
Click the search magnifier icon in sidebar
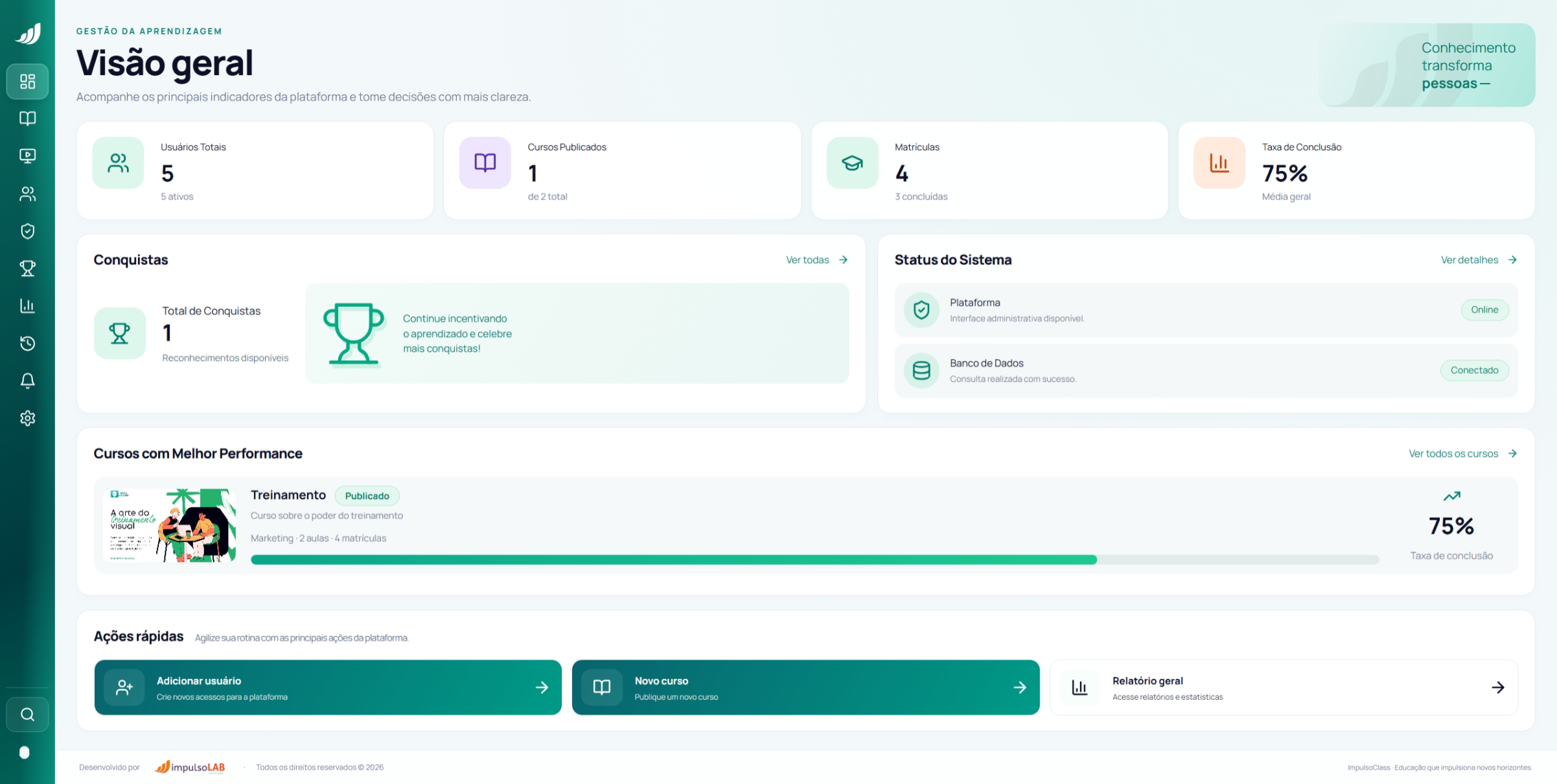(x=27, y=715)
